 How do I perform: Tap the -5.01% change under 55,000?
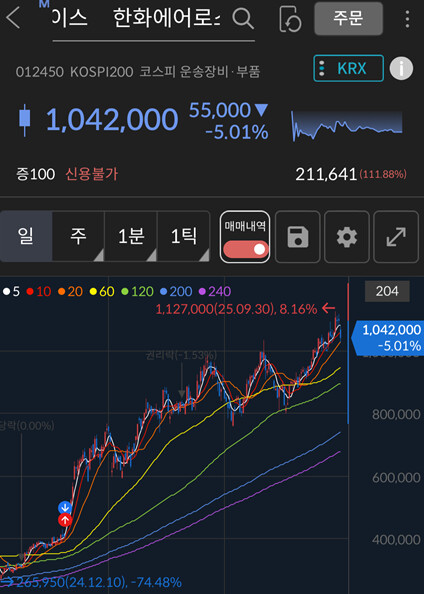[236, 133]
